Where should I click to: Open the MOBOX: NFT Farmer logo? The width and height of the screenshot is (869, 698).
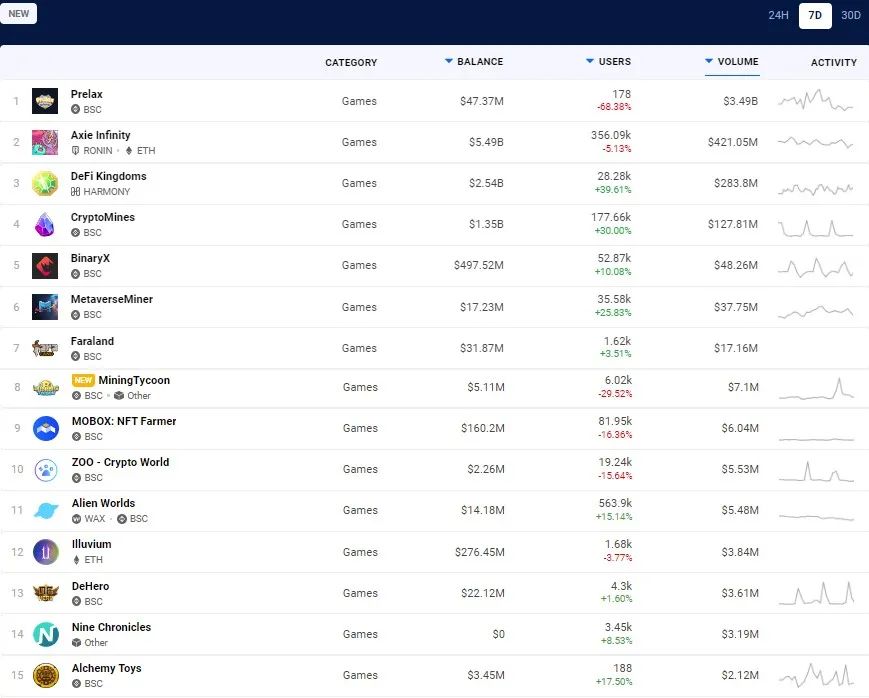tap(46, 429)
